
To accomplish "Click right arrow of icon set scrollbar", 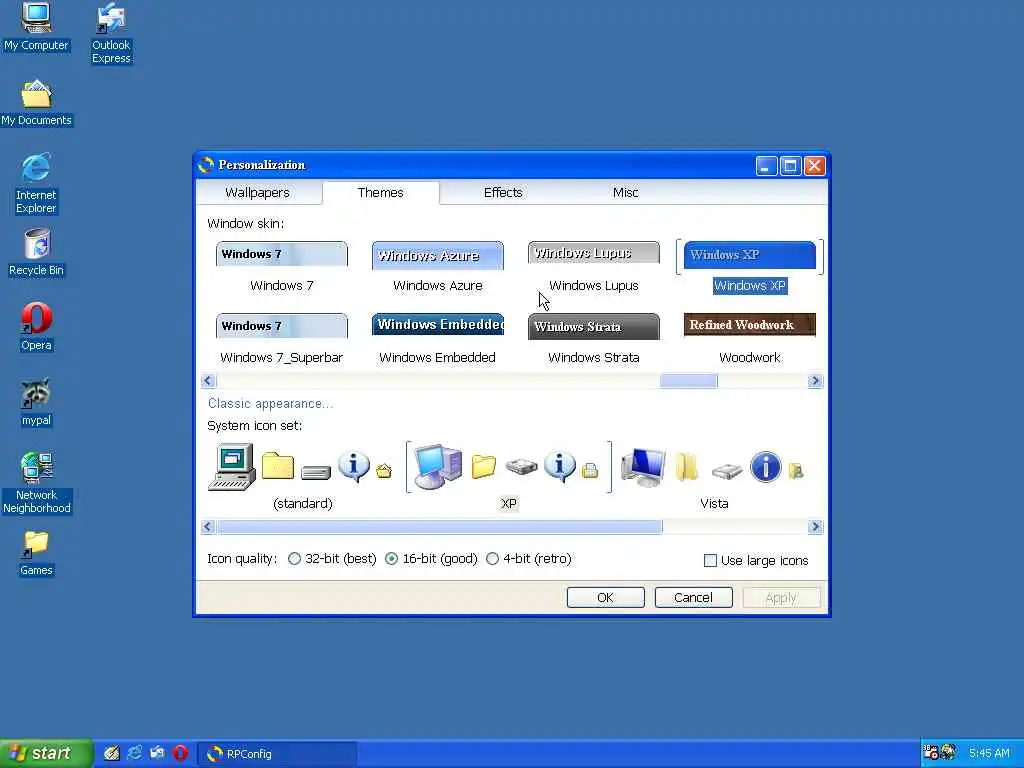I will click(x=815, y=527).
